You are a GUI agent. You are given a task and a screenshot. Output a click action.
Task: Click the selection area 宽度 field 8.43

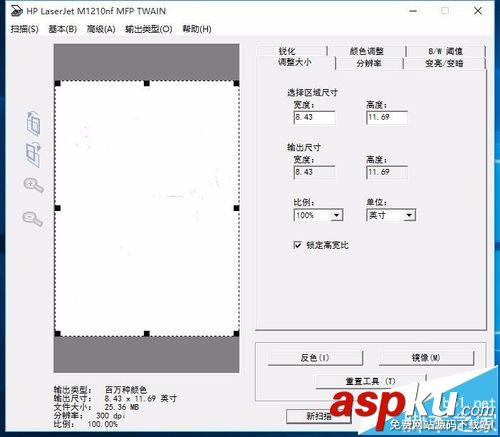tap(314, 117)
